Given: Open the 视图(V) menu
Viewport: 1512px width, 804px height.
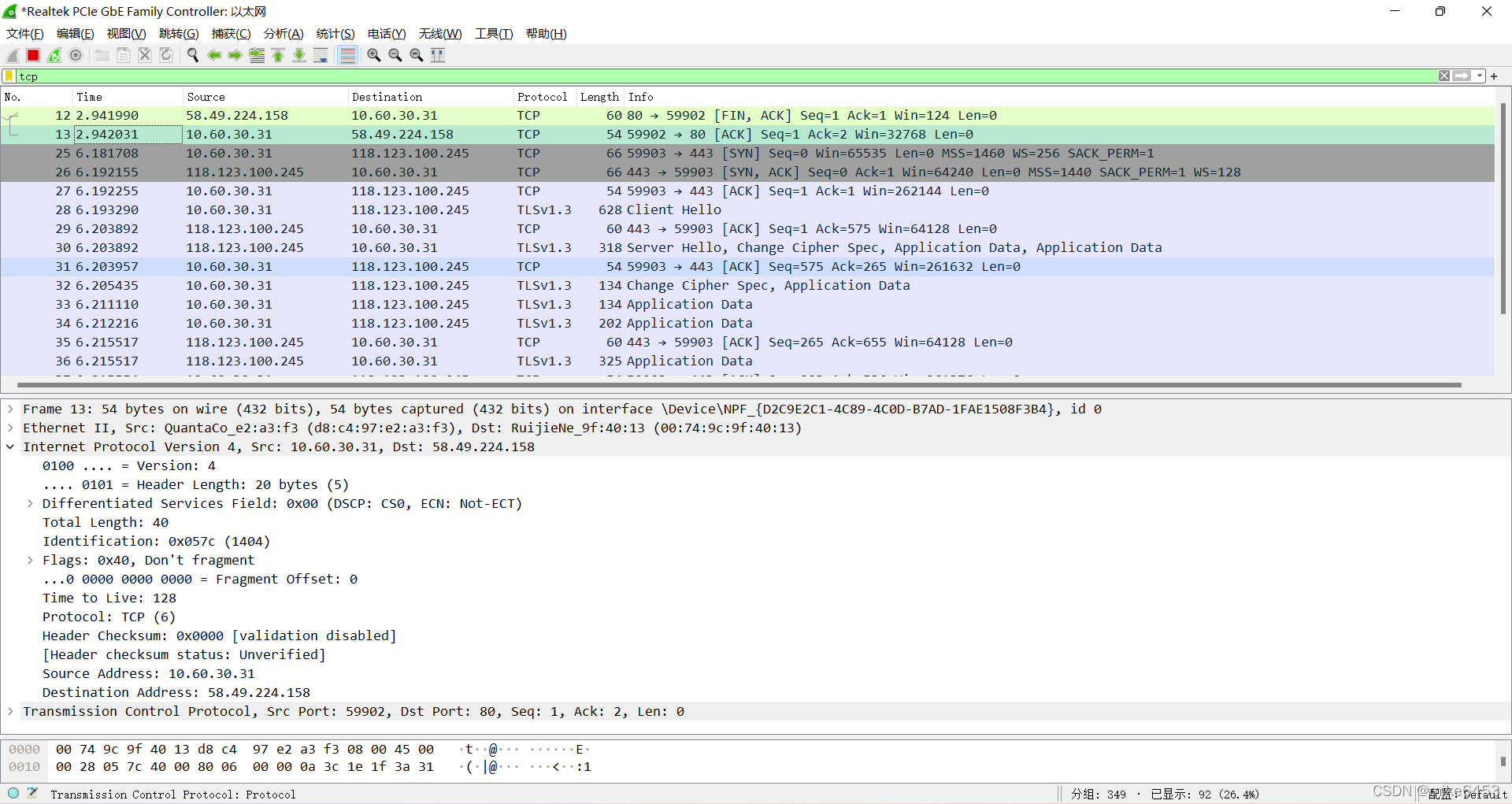Looking at the screenshot, I should 127,34.
